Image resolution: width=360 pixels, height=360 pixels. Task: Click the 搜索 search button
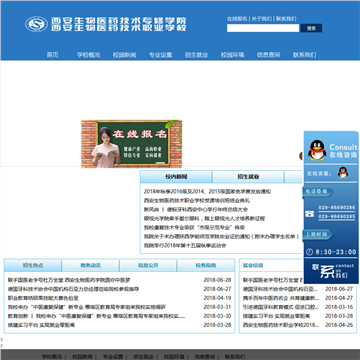311,28
